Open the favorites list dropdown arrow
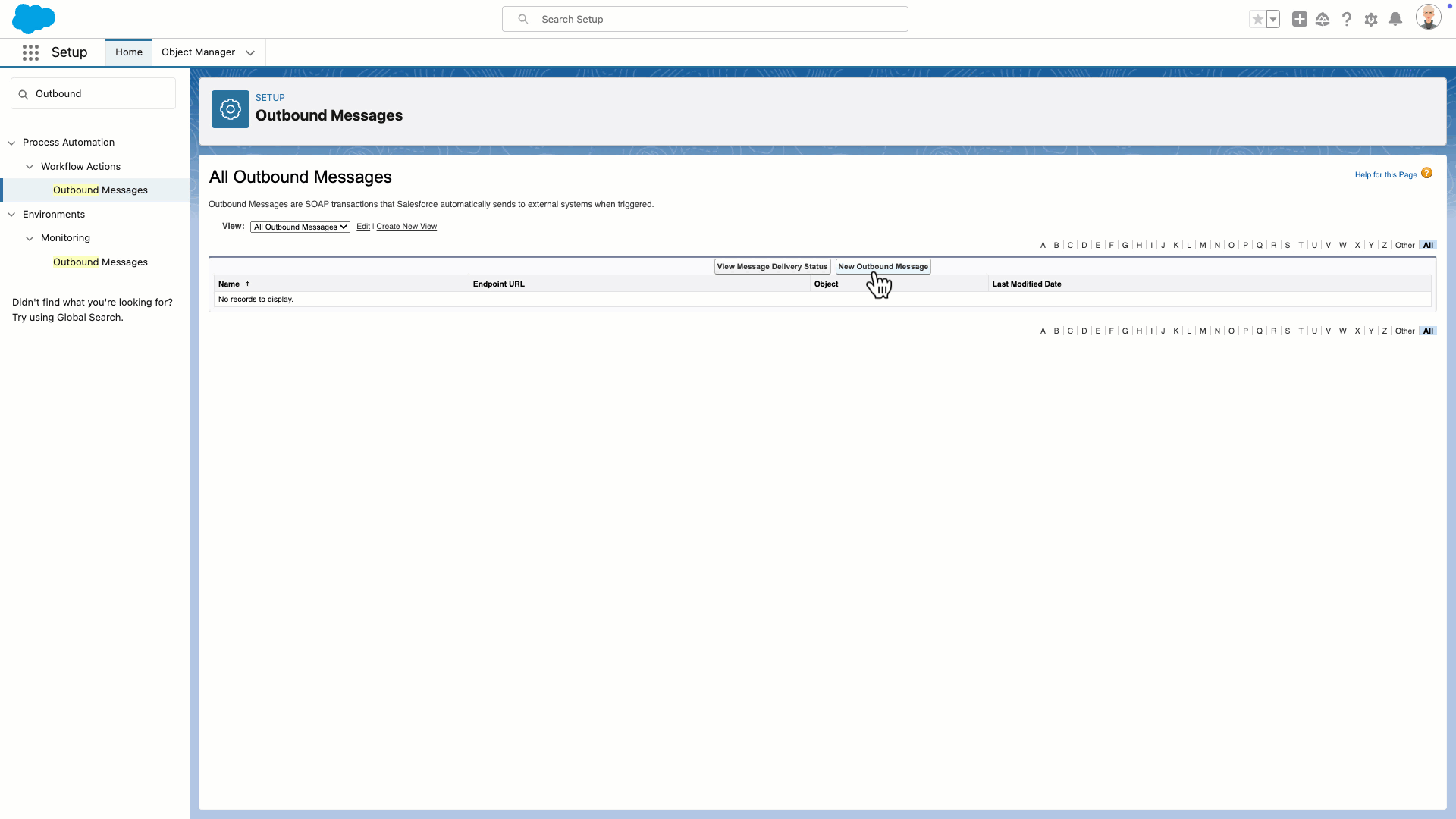The width and height of the screenshot is (1456, 819). [x=1273, y=20]
